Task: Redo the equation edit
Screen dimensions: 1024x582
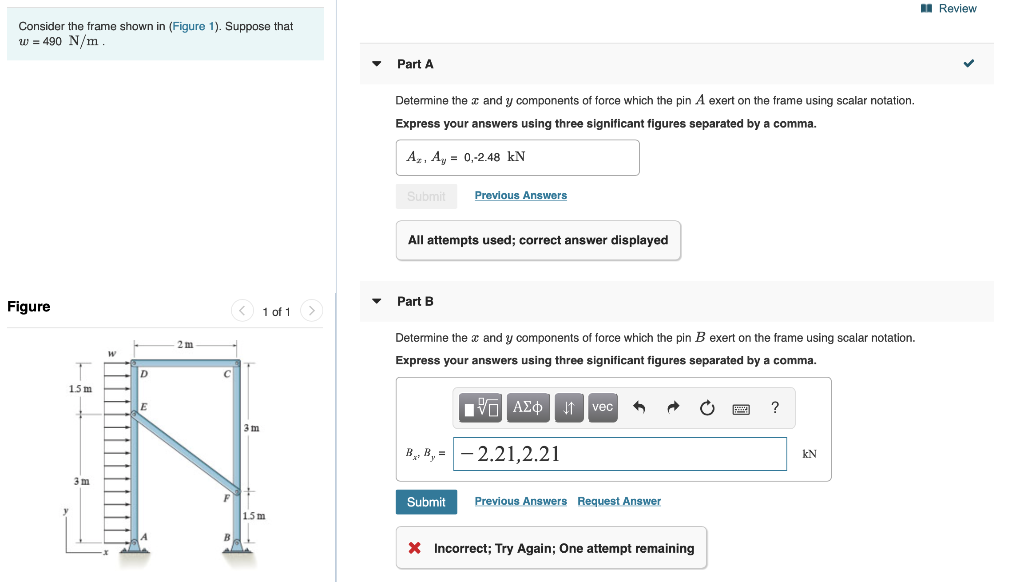Action: point(671,407)
